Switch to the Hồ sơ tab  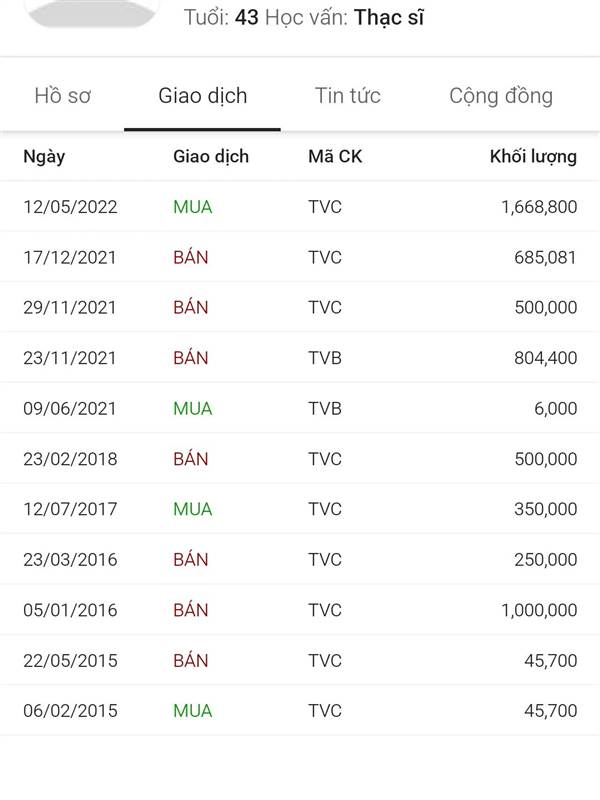pyautogui.click(x=62, y=96)
